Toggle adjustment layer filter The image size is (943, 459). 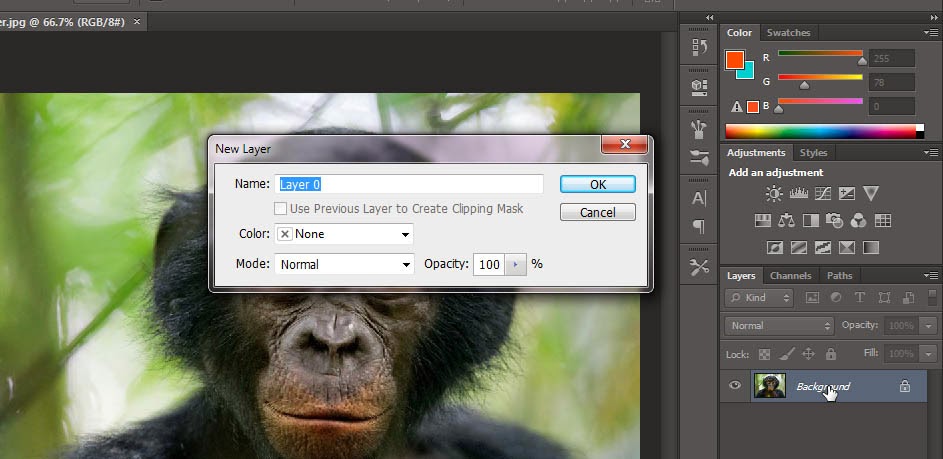click(x=836, y=297)
